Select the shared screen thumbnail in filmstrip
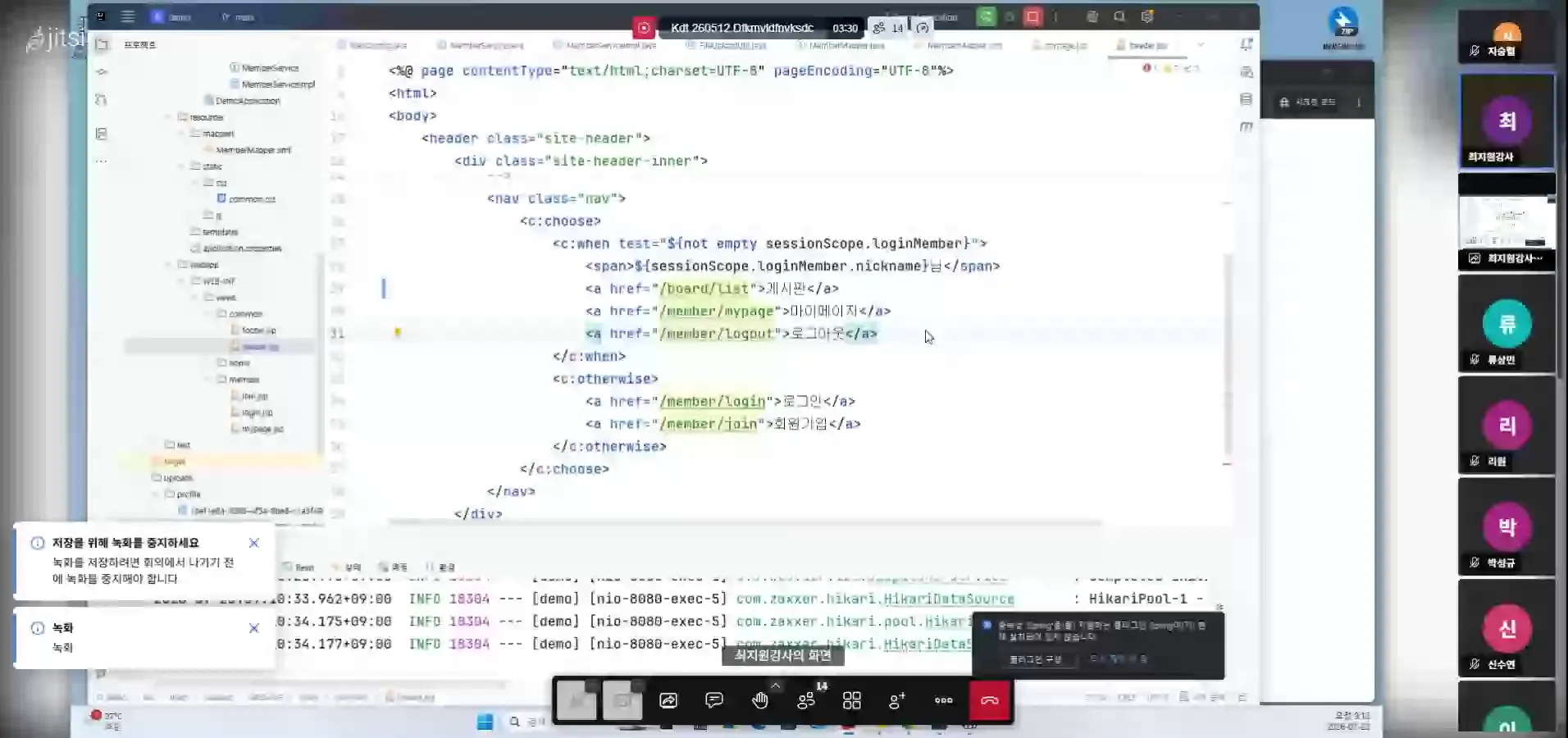Viewport: 1568px width, 738px height. click(1506, 222)
